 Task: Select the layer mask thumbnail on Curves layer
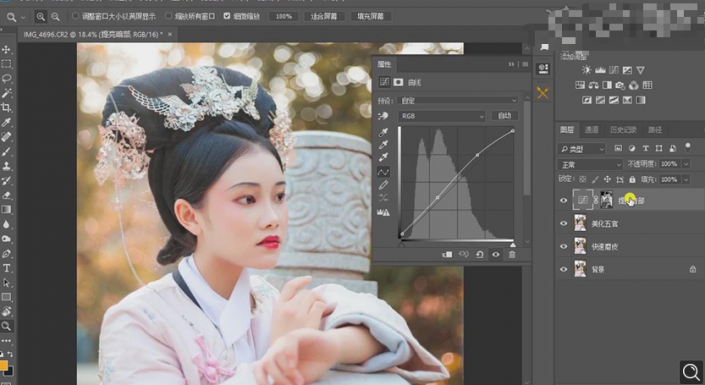pyautogui.click(x=607, y=200)
